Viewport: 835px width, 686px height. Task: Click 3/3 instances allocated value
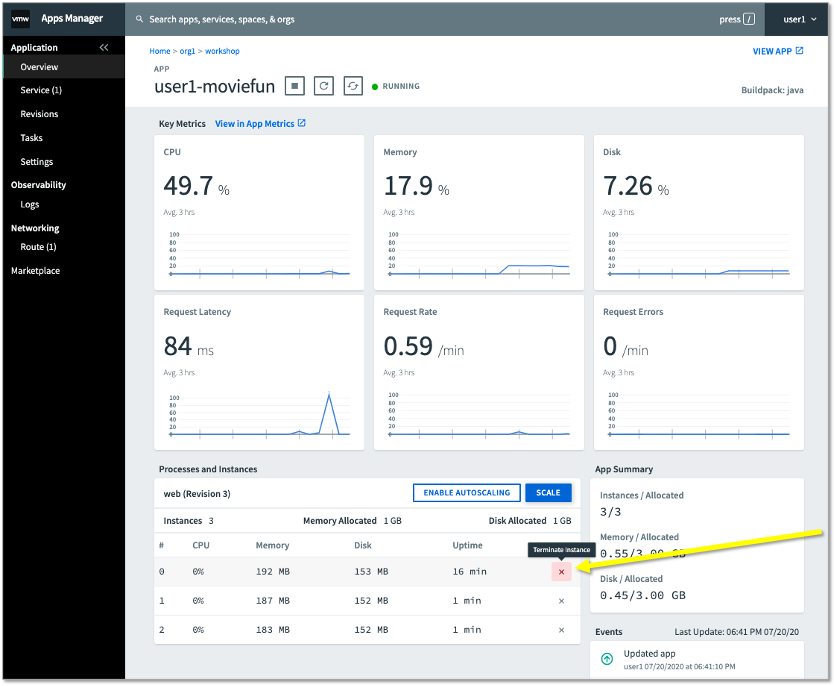pos(610,512)
